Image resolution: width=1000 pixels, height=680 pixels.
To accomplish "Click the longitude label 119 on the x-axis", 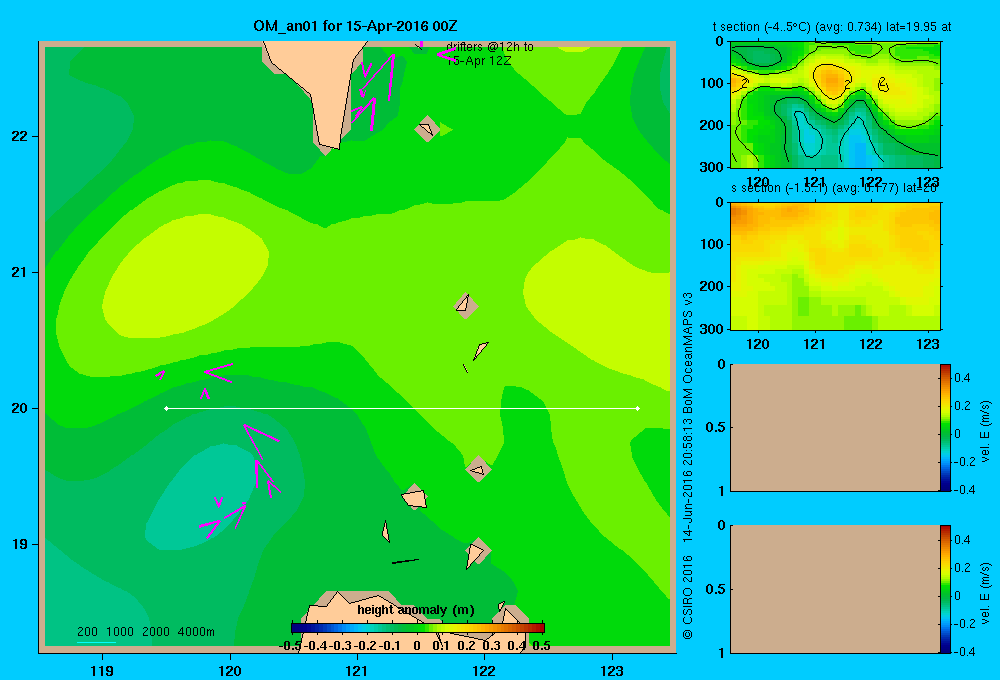I will point(102,670).
